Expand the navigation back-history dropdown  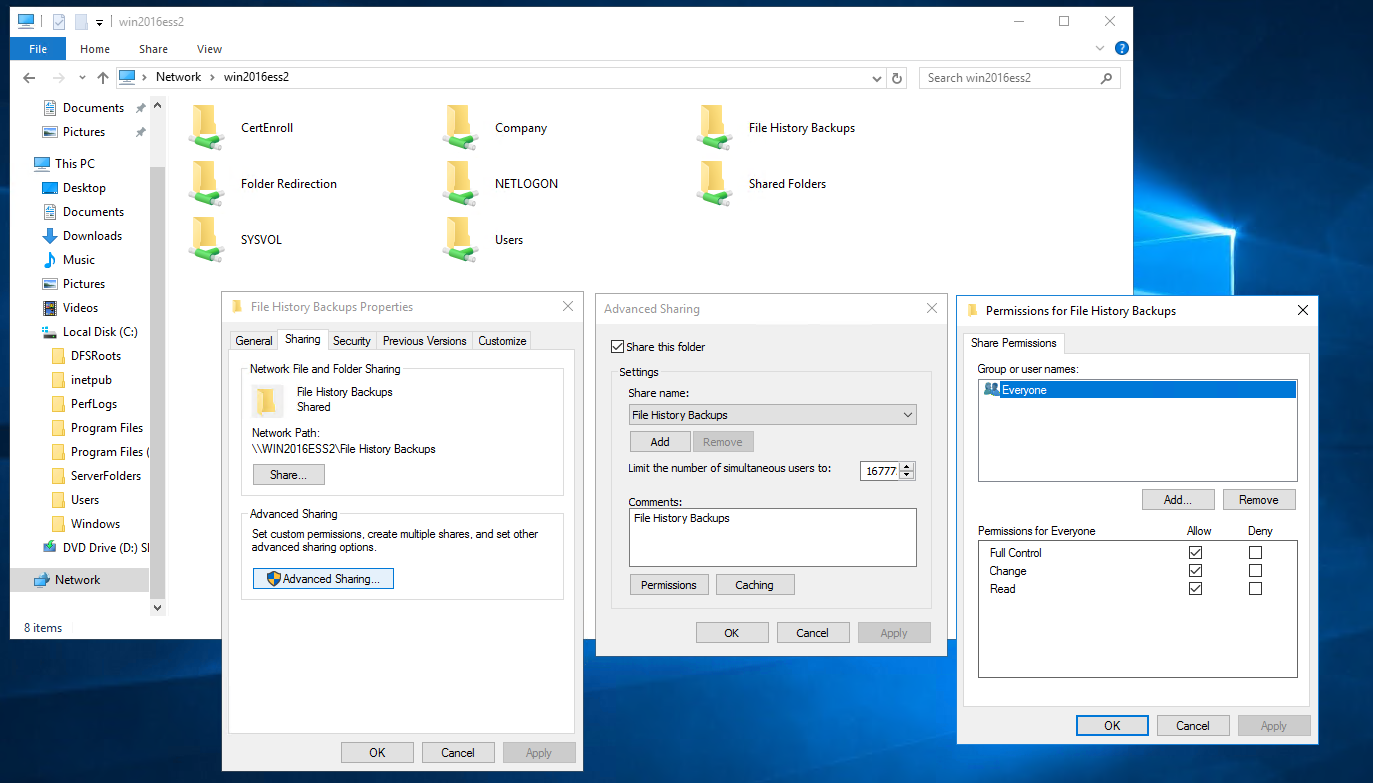coord(82,77)
